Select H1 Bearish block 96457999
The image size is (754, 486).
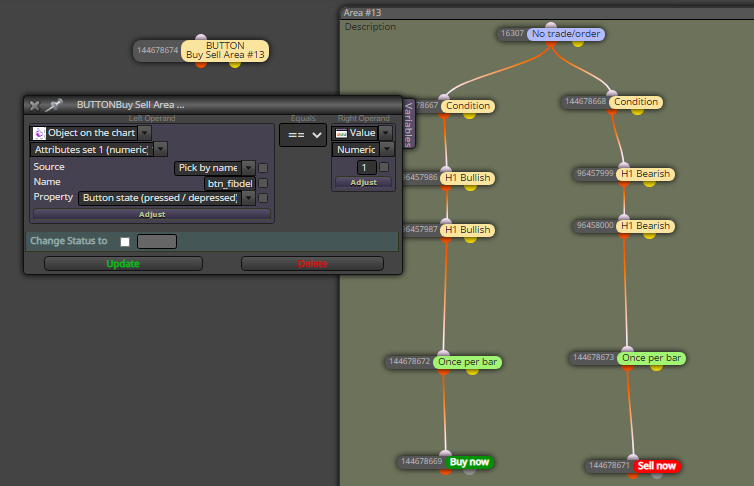point(645,174)
